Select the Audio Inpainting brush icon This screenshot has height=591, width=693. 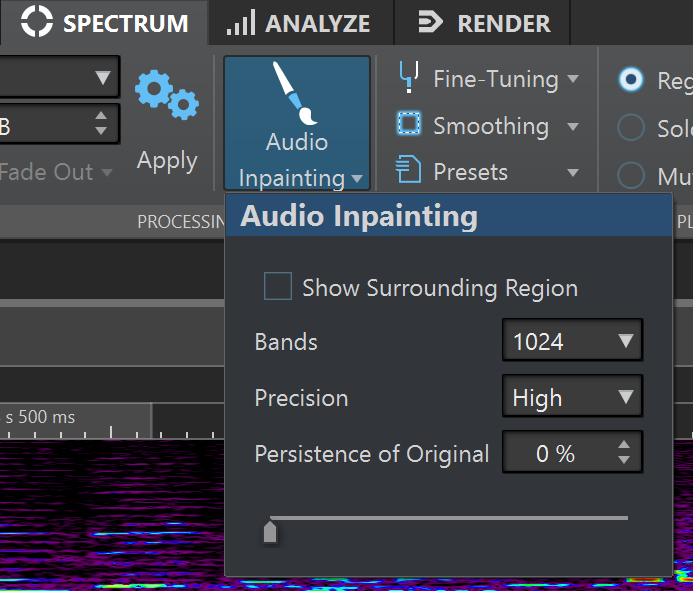[295, 92]
